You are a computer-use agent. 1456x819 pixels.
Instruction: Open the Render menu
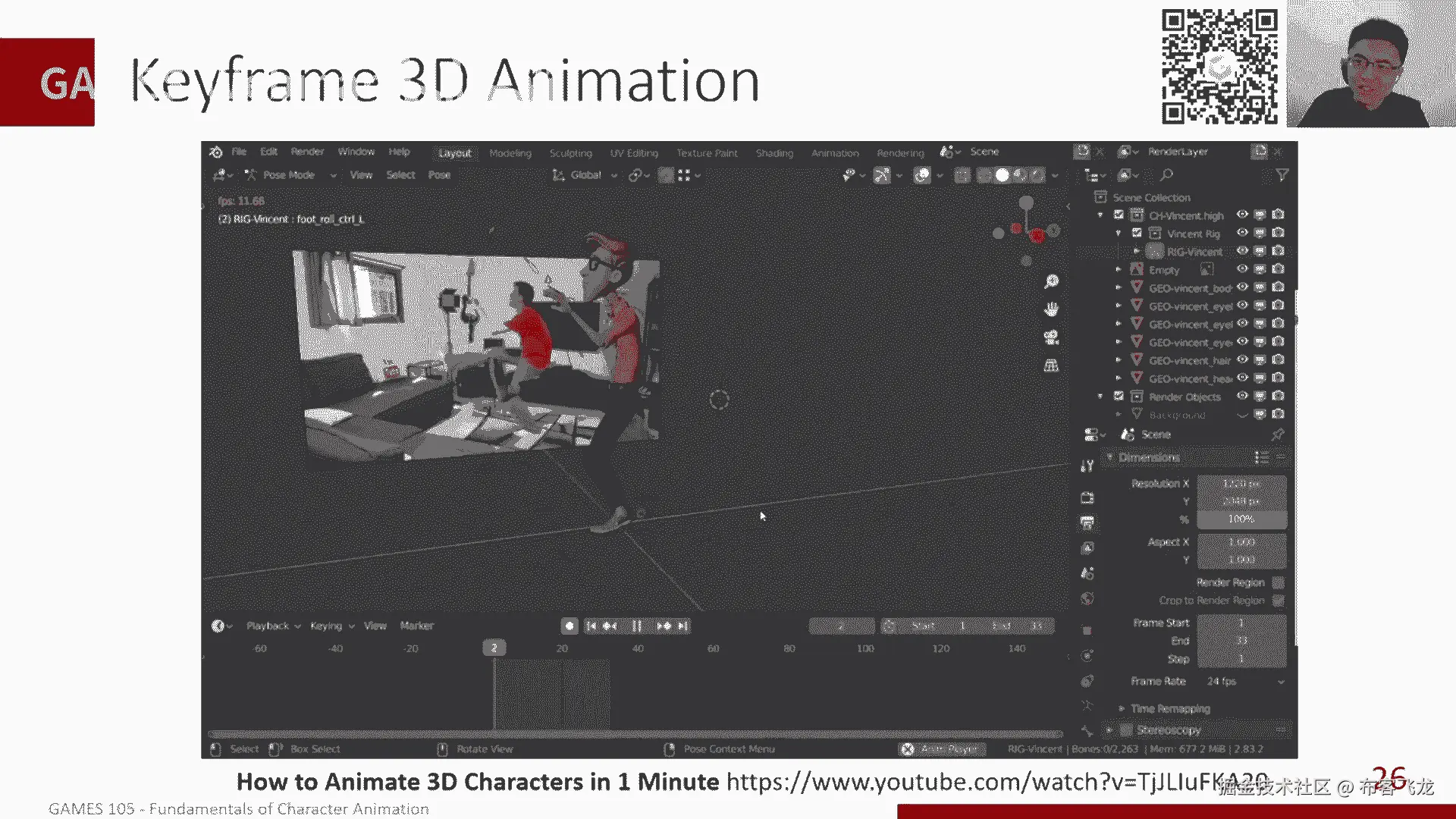[306, 152]
